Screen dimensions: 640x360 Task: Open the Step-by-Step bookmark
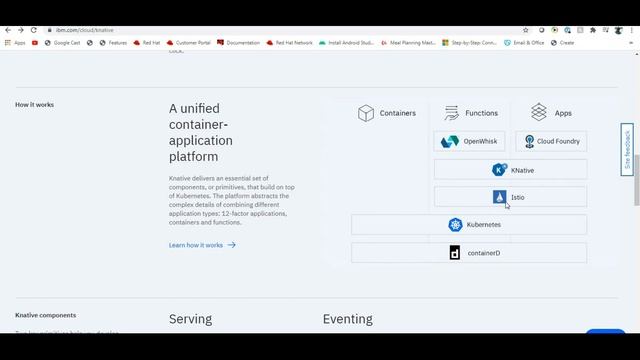point(470,43)
